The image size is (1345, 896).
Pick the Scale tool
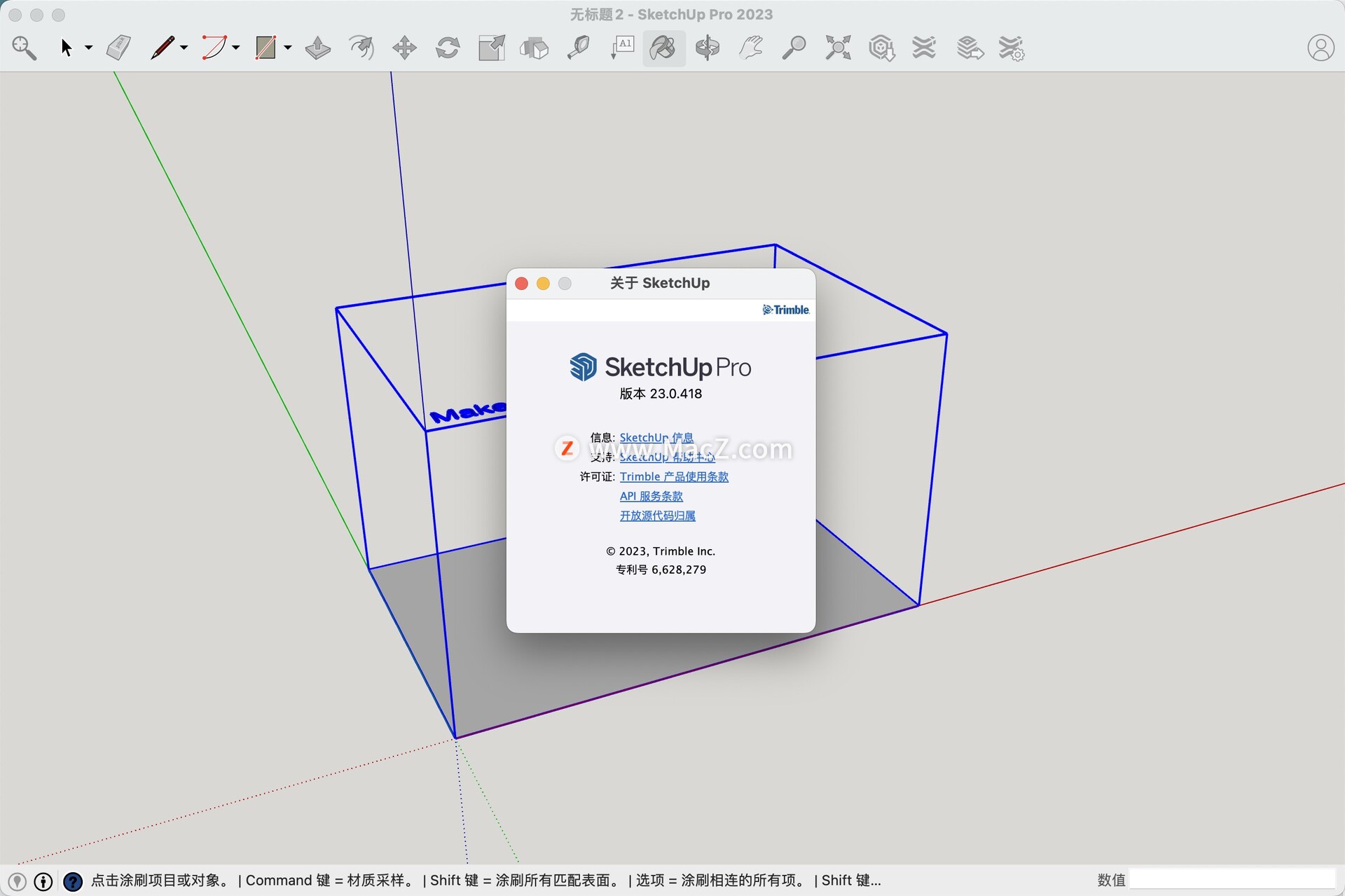(491, 48)
